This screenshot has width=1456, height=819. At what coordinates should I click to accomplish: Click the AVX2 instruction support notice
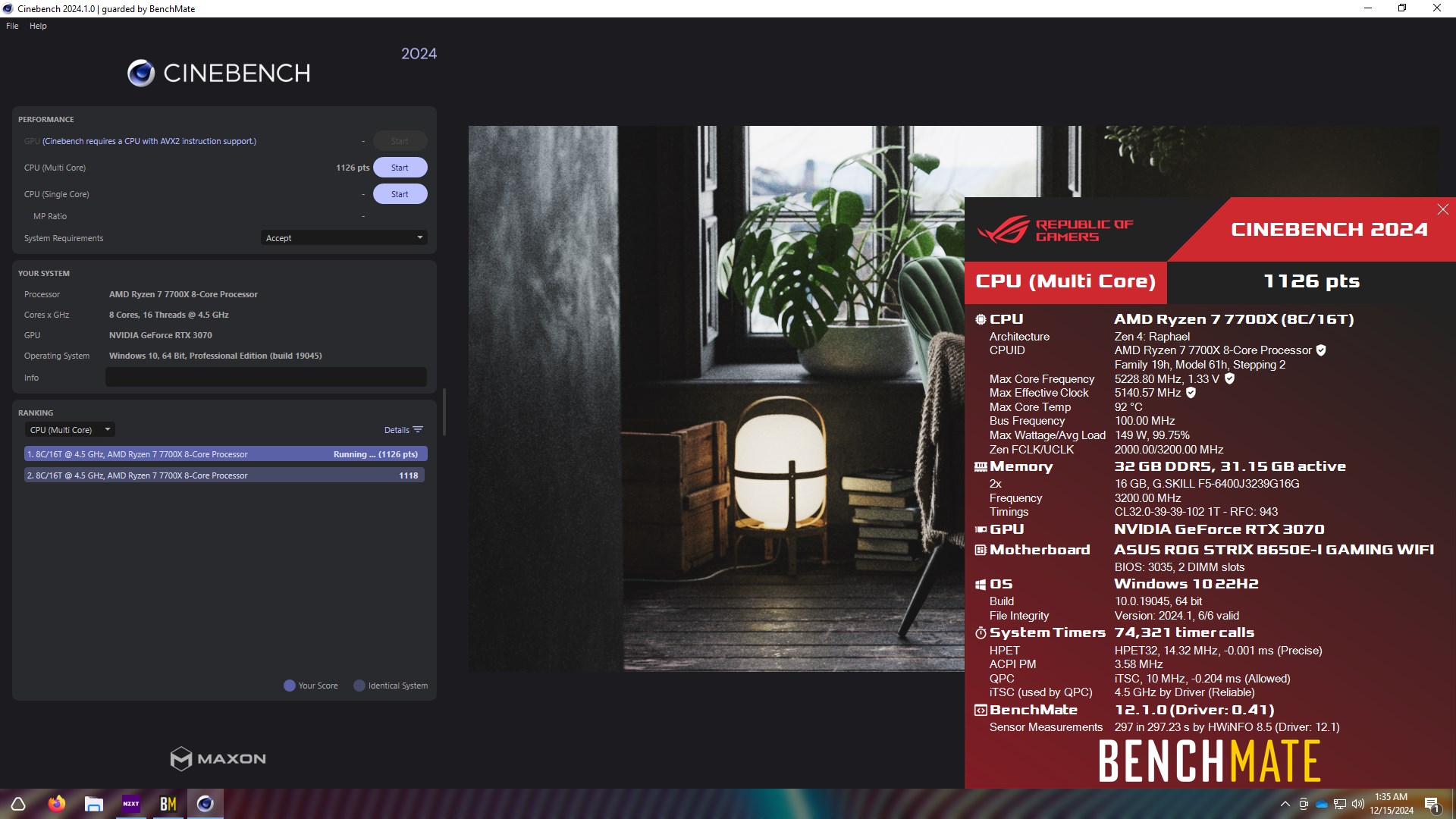(149, 141)
